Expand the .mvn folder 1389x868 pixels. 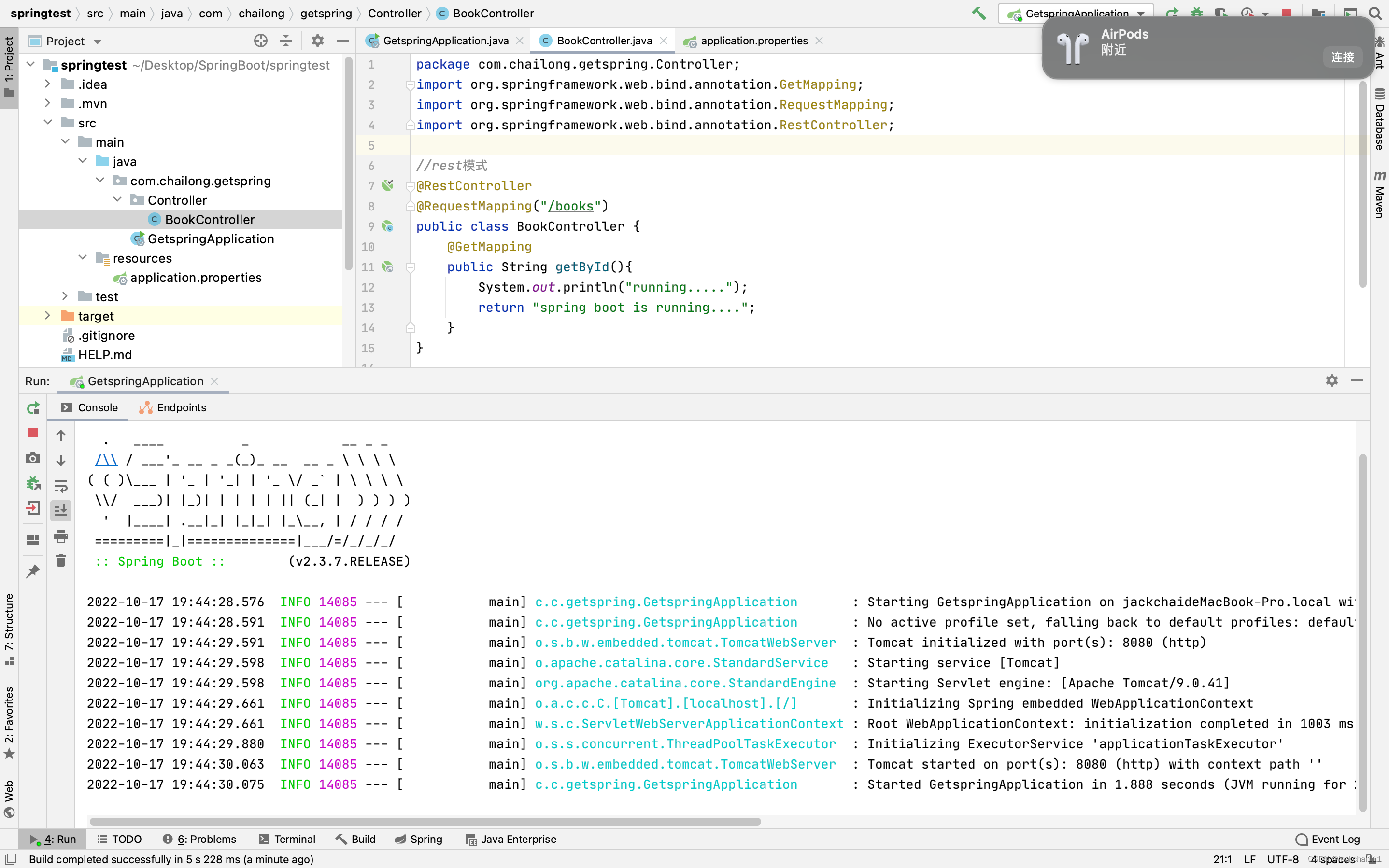tap(48, 103)
